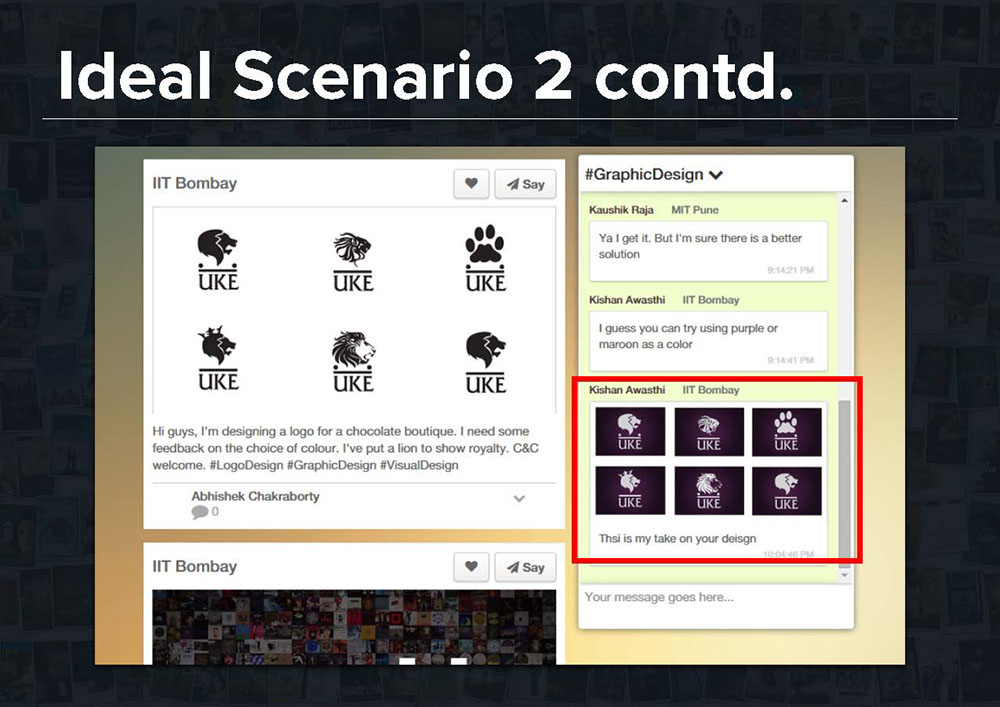Open the #GraphicDesign channel dropdown
This screenshot has width=1000, height=707.
716,175
